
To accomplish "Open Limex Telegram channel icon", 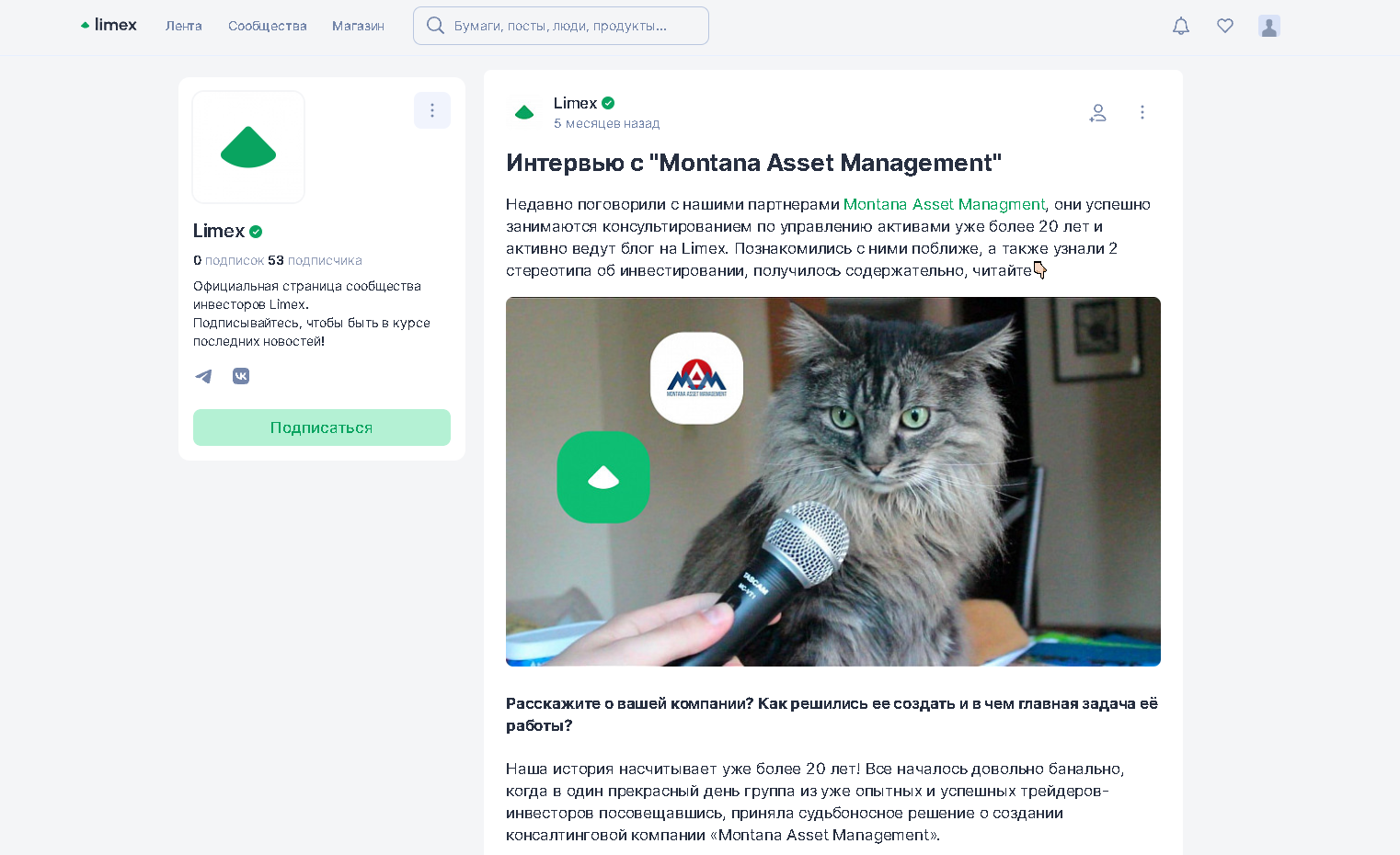I will (203, 376).
